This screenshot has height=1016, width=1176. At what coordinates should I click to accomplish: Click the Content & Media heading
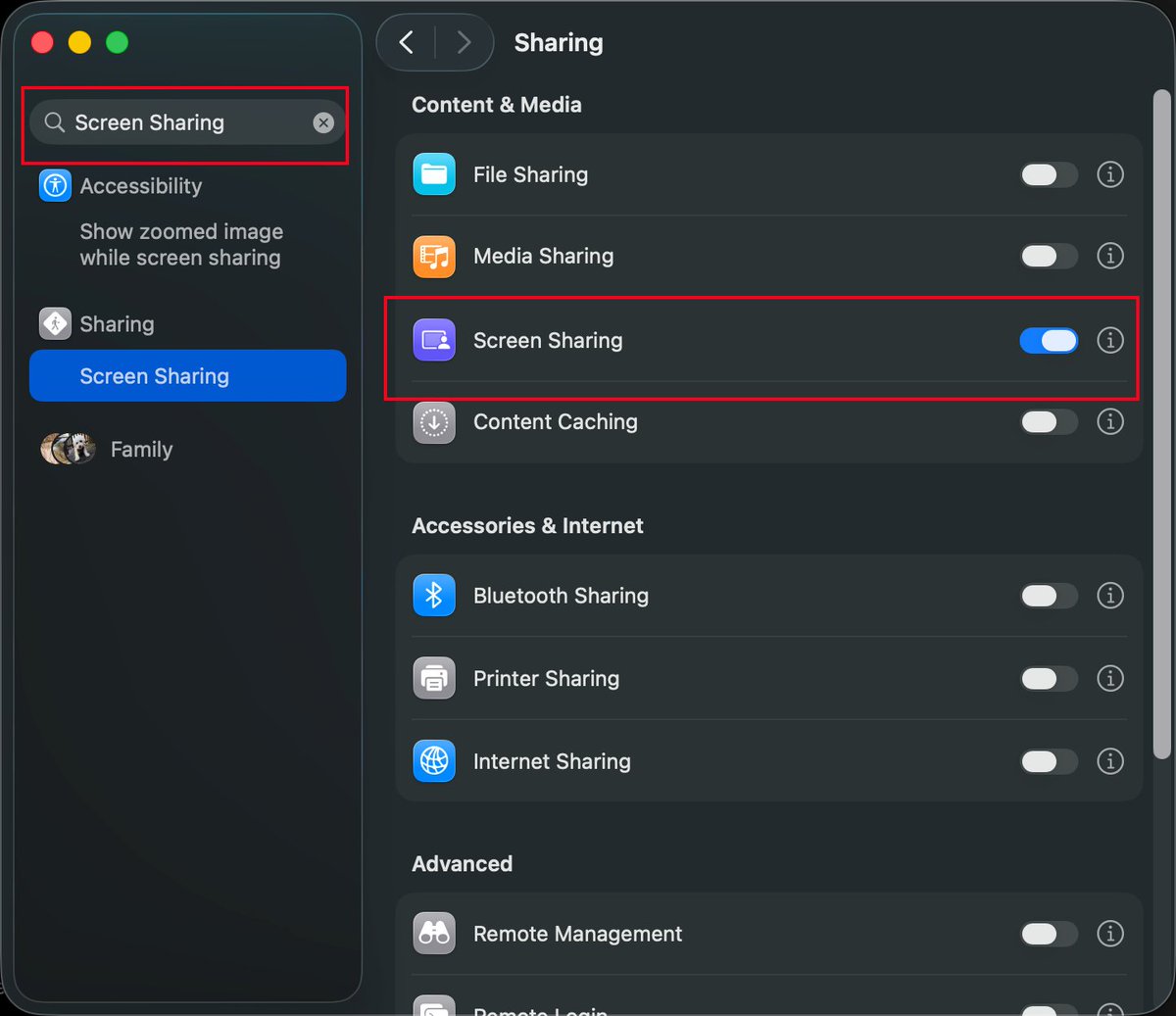[x=496, y=105]
